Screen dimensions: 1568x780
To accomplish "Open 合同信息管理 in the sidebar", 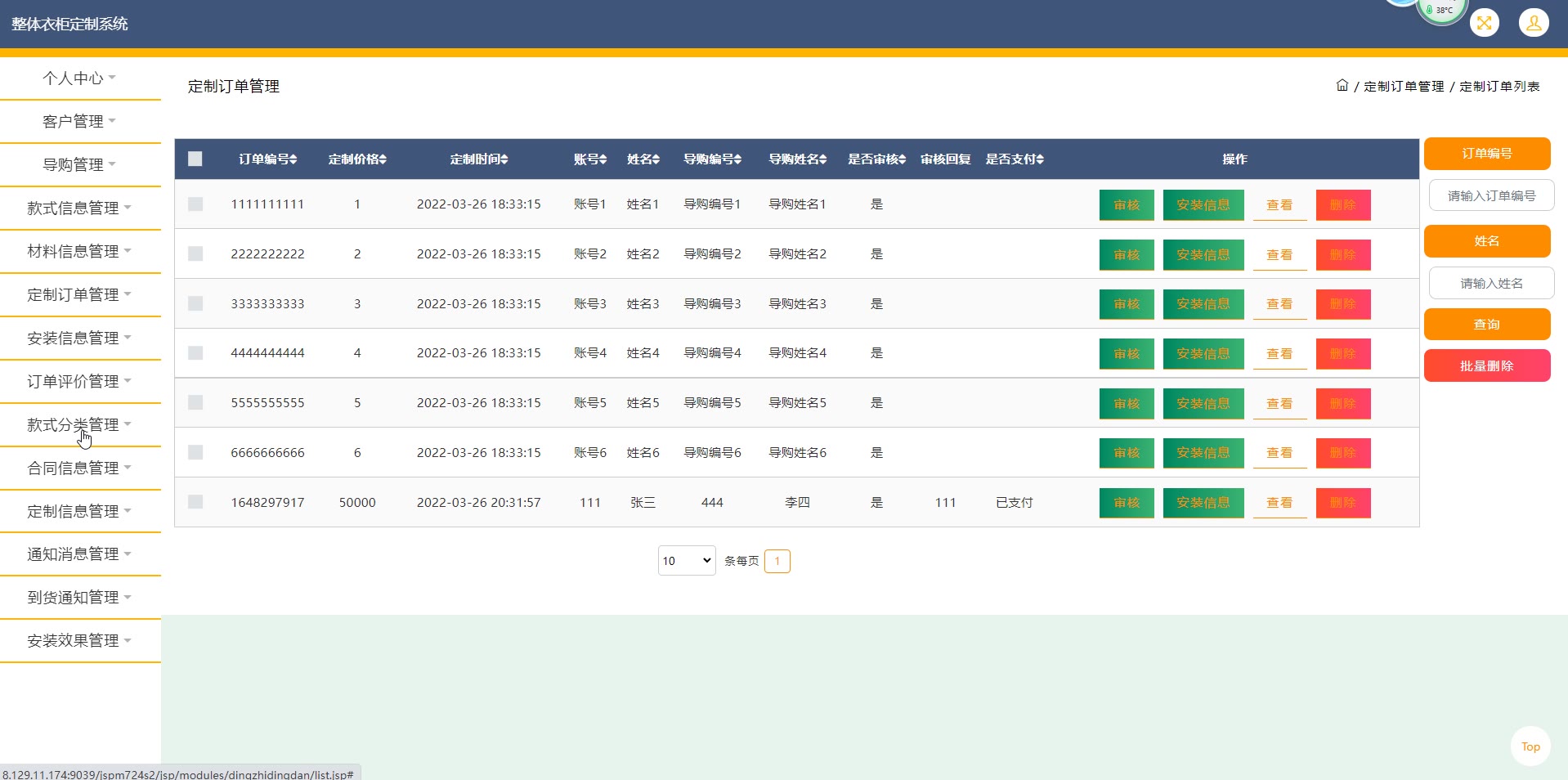I will coord(79,468).
